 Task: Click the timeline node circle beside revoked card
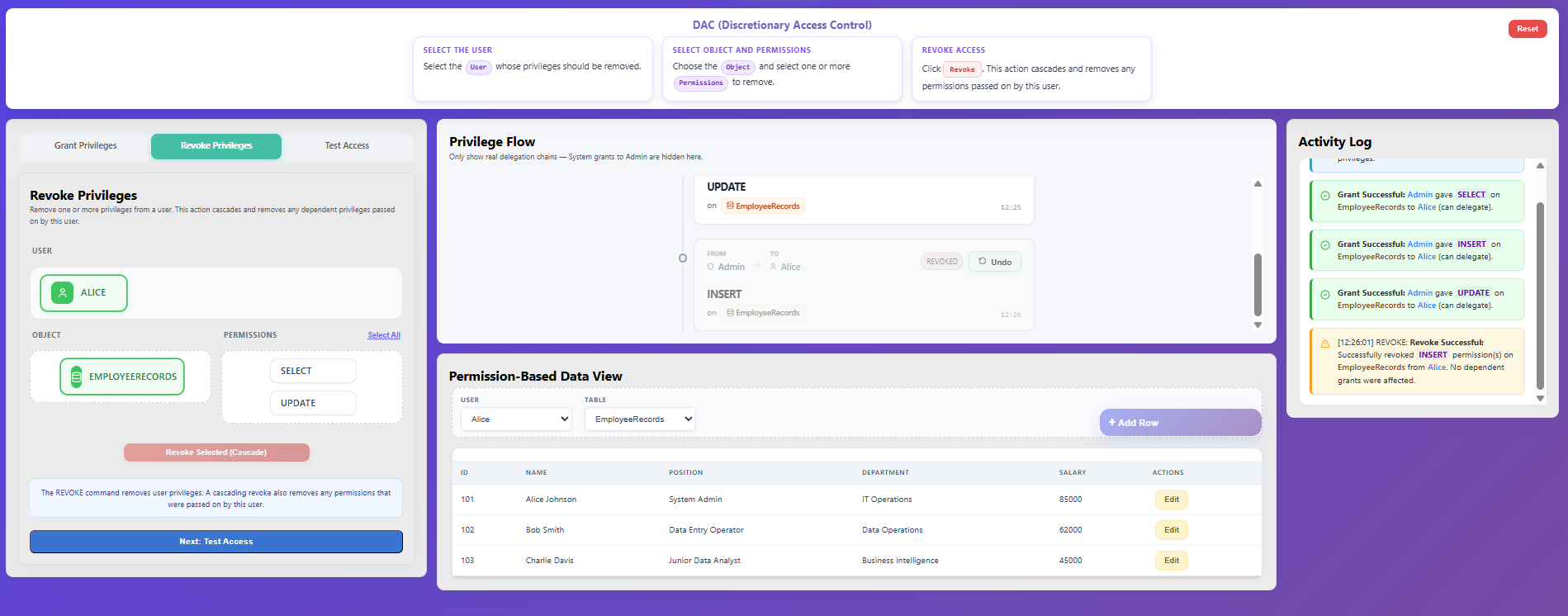click(683, 258)
